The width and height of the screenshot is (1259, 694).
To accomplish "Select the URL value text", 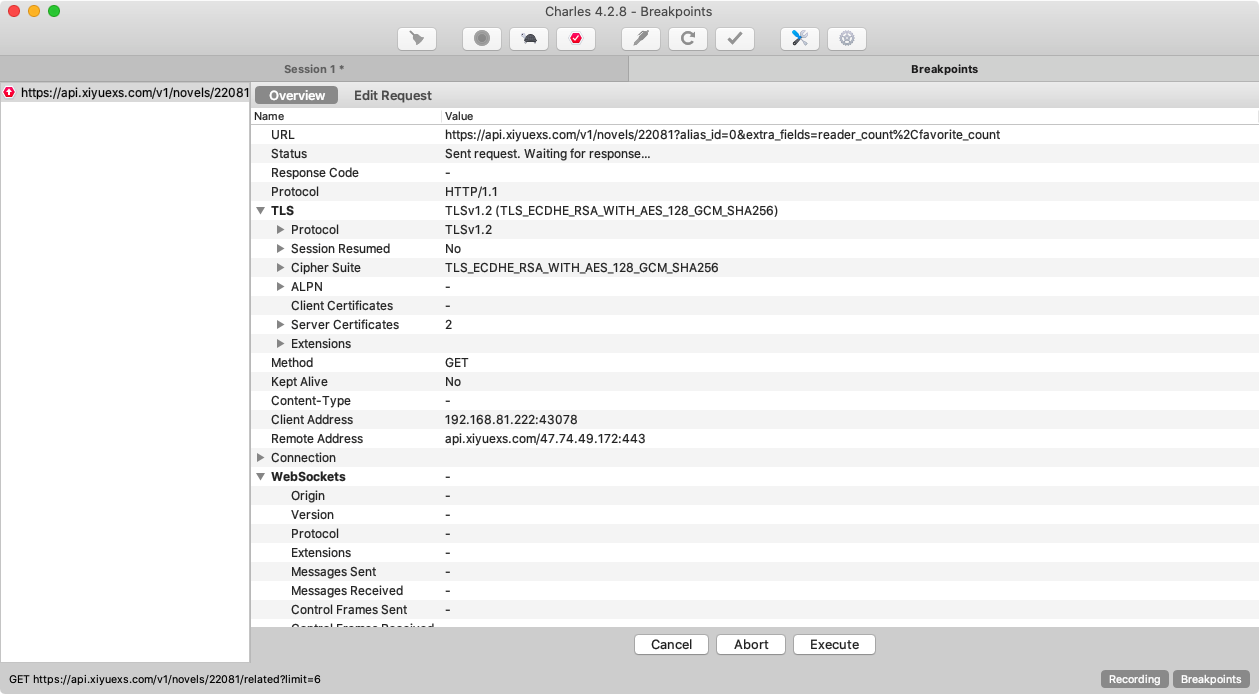I will (x=722, y=135).
